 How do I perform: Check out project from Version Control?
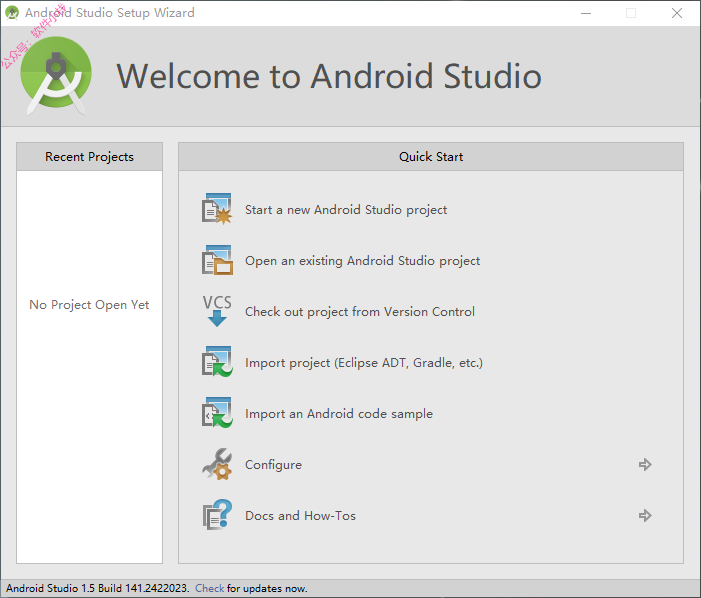pos(359,312)
